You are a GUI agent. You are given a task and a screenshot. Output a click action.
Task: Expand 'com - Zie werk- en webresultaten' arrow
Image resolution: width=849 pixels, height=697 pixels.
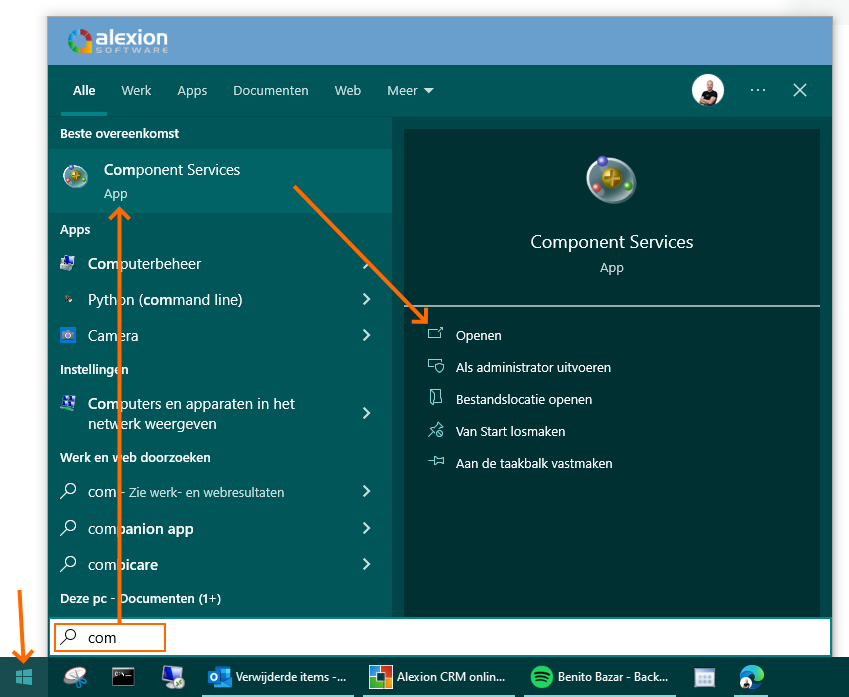pos(367,491)
